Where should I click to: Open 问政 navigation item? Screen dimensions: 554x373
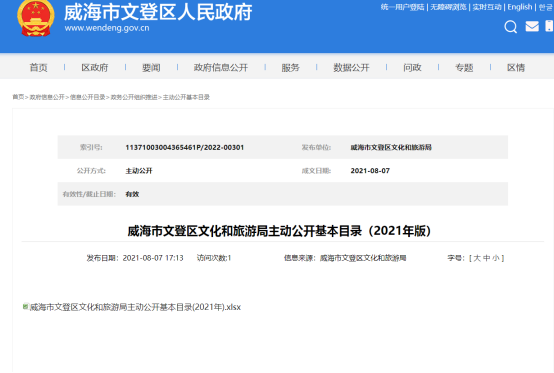click(x=412, y=67)
